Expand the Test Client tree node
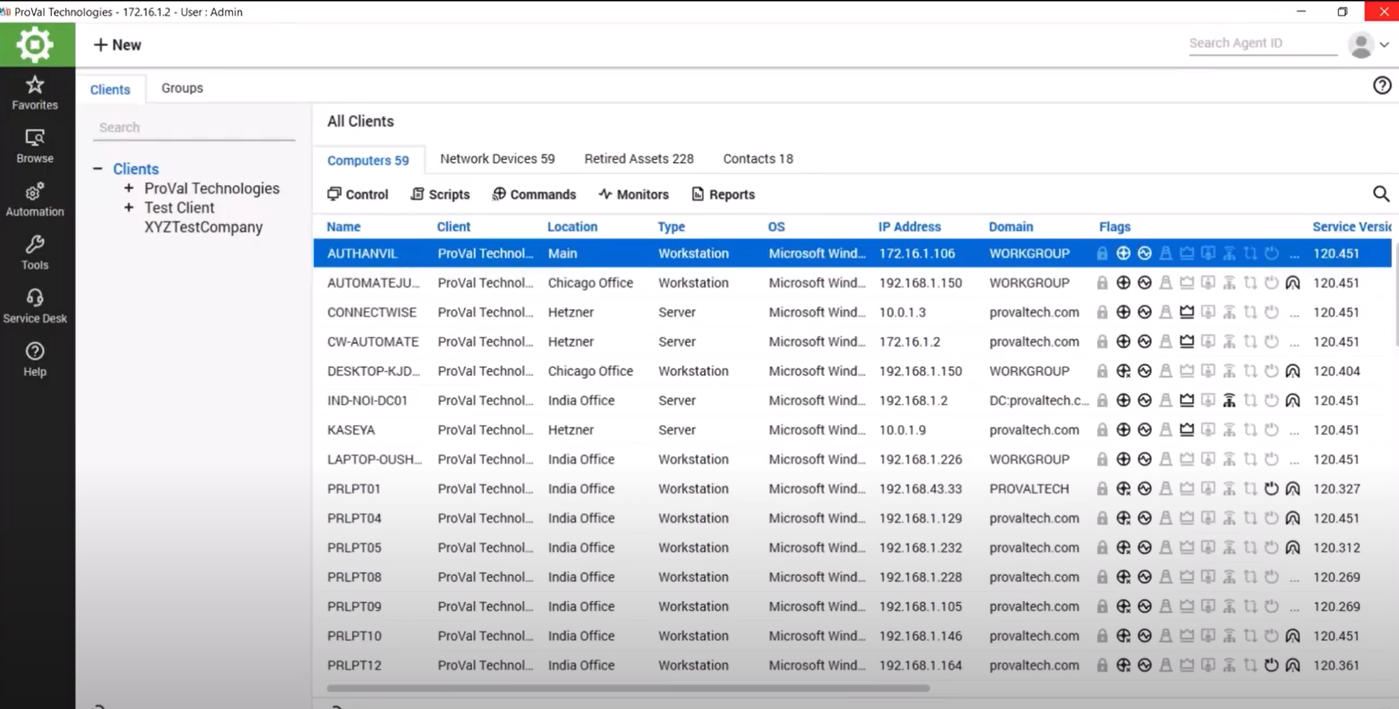 coord(129,208)
